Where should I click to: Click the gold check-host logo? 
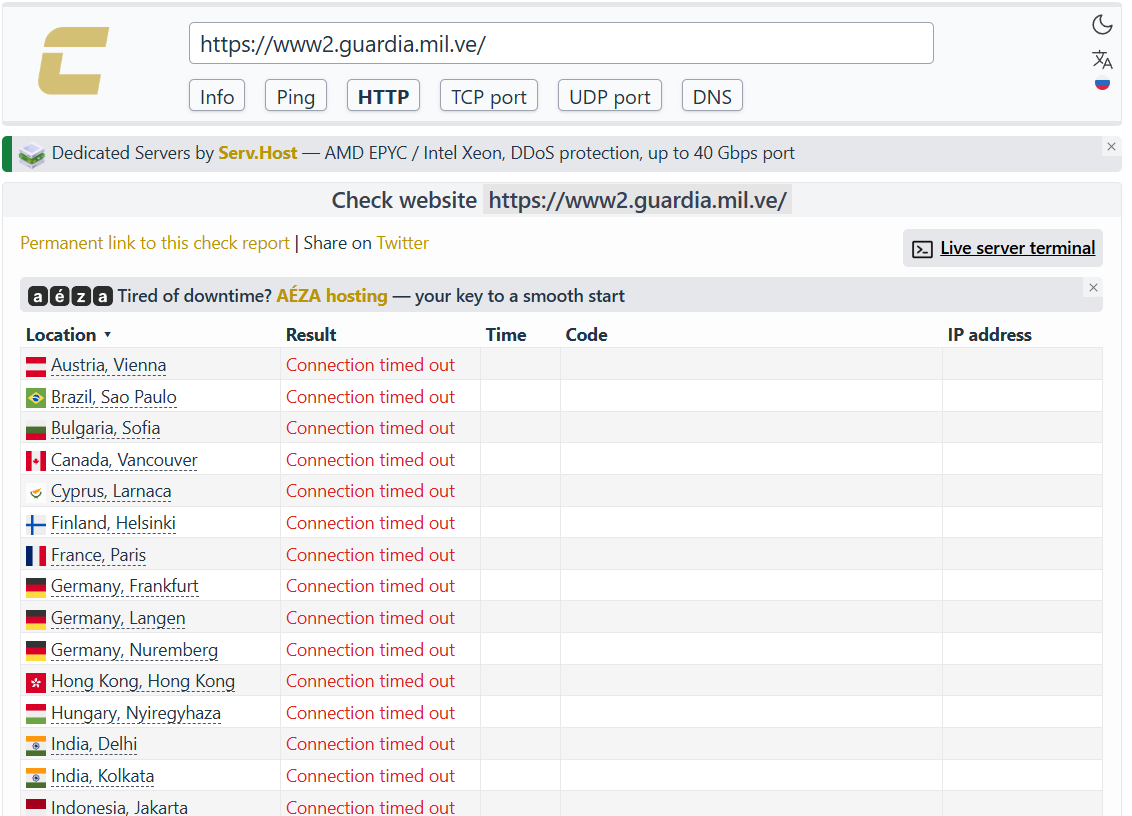[x=74, y=61]
